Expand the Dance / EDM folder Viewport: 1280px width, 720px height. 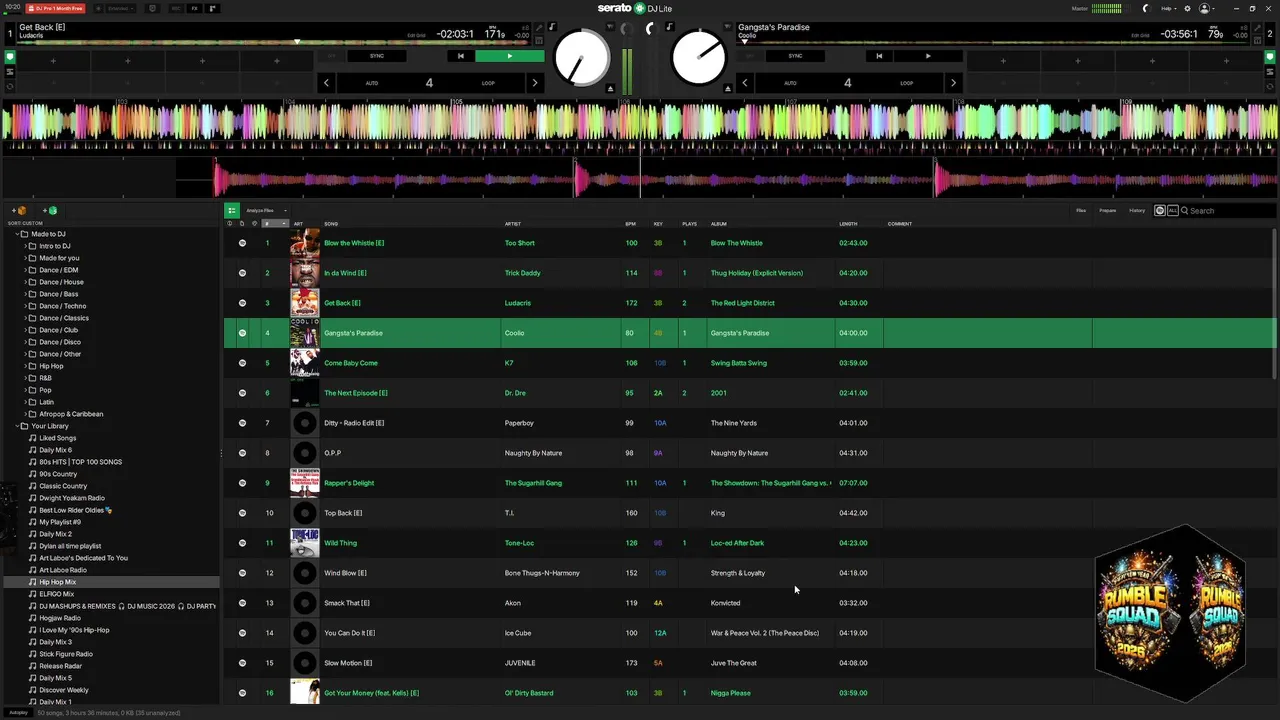(x=26, y=270)
